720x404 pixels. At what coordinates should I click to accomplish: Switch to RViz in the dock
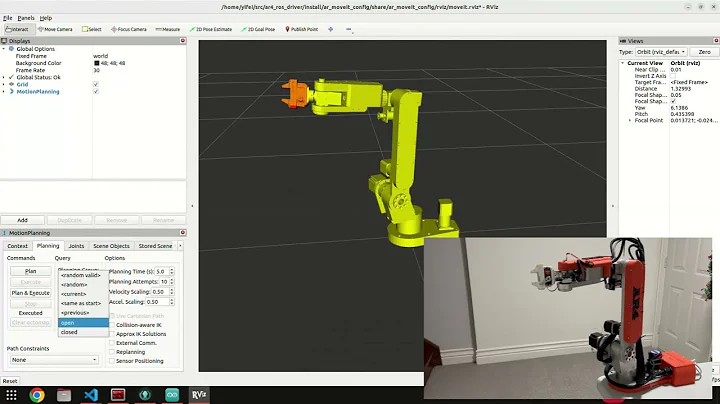pos(199,395)
